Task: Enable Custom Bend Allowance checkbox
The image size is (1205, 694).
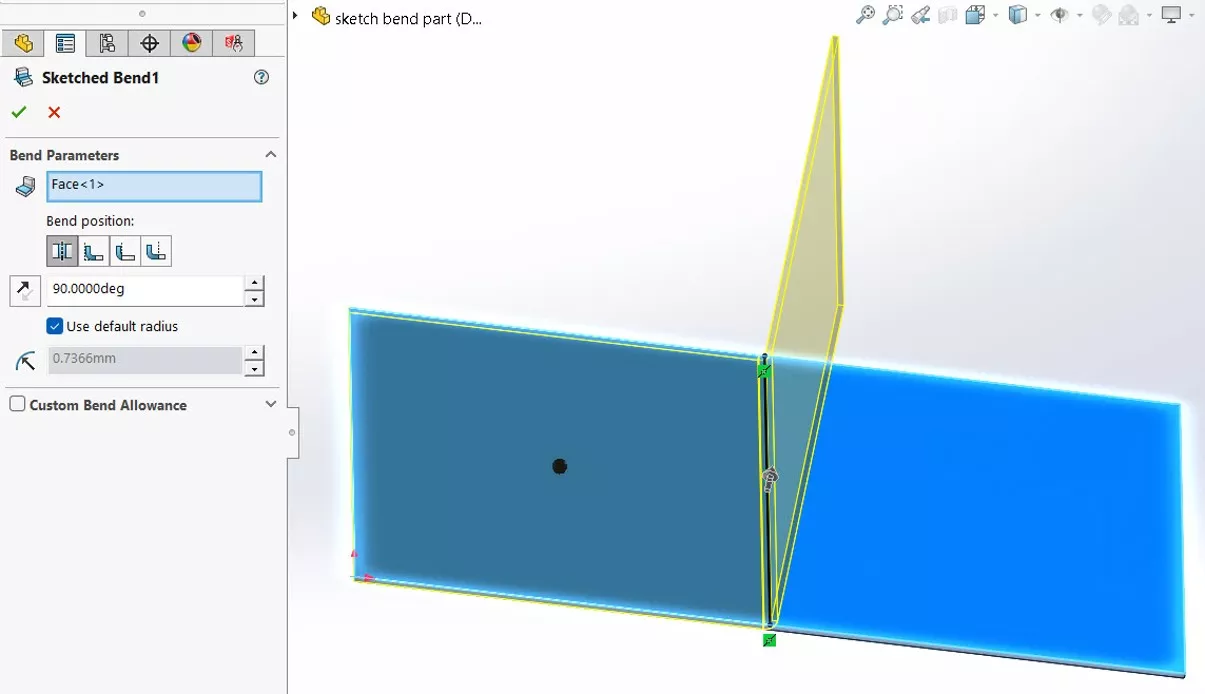Action: (x=17, y=404)
